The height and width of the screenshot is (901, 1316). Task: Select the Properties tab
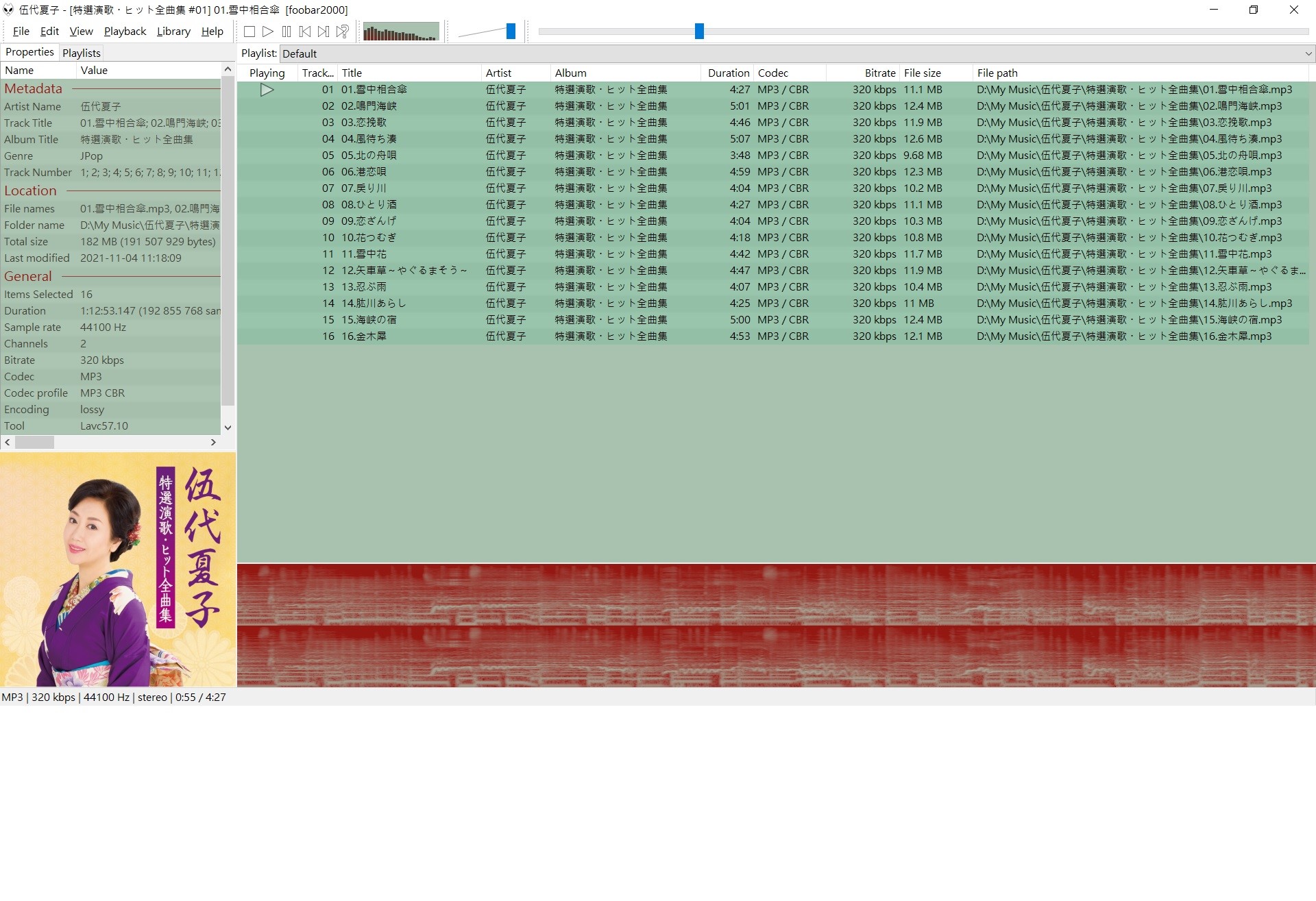coord(29,52)
